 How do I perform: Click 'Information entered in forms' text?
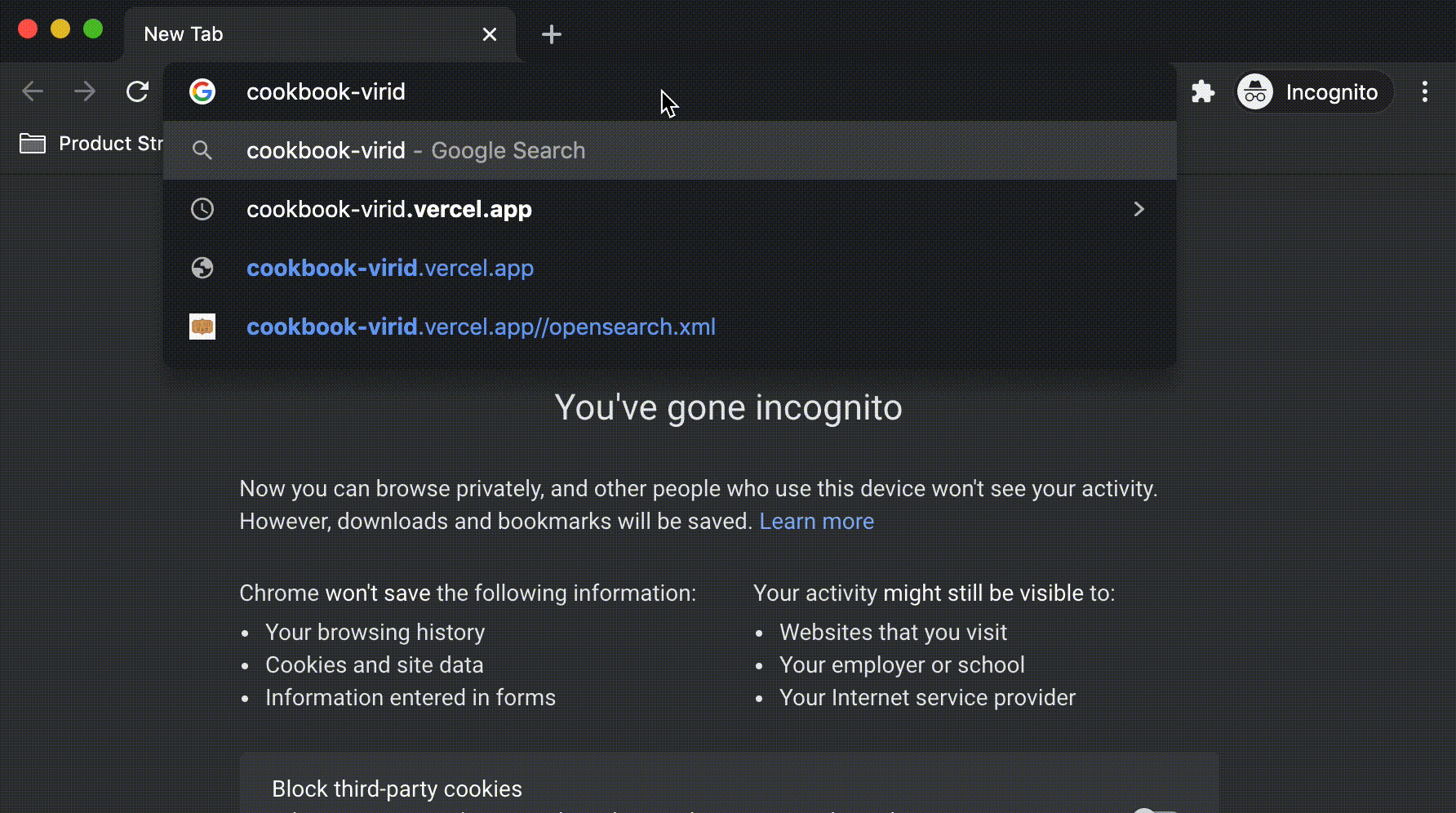(x=411, y=698)
